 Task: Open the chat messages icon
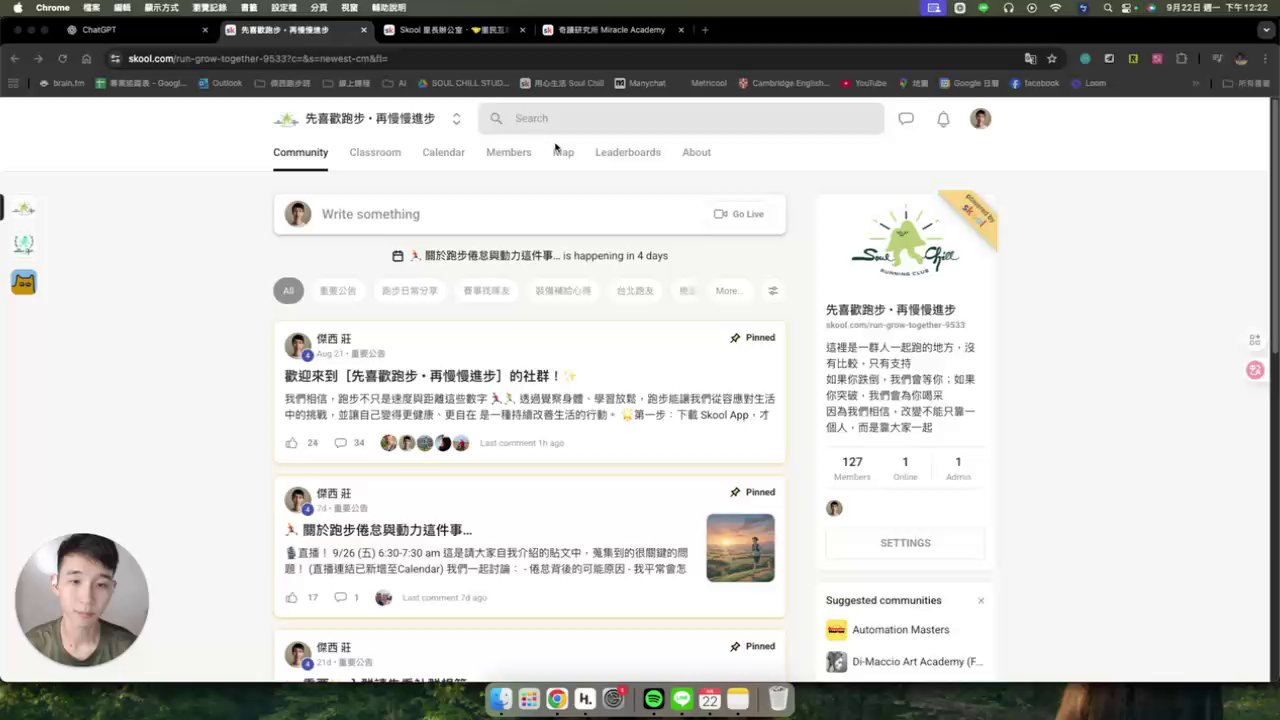(906, 119)
